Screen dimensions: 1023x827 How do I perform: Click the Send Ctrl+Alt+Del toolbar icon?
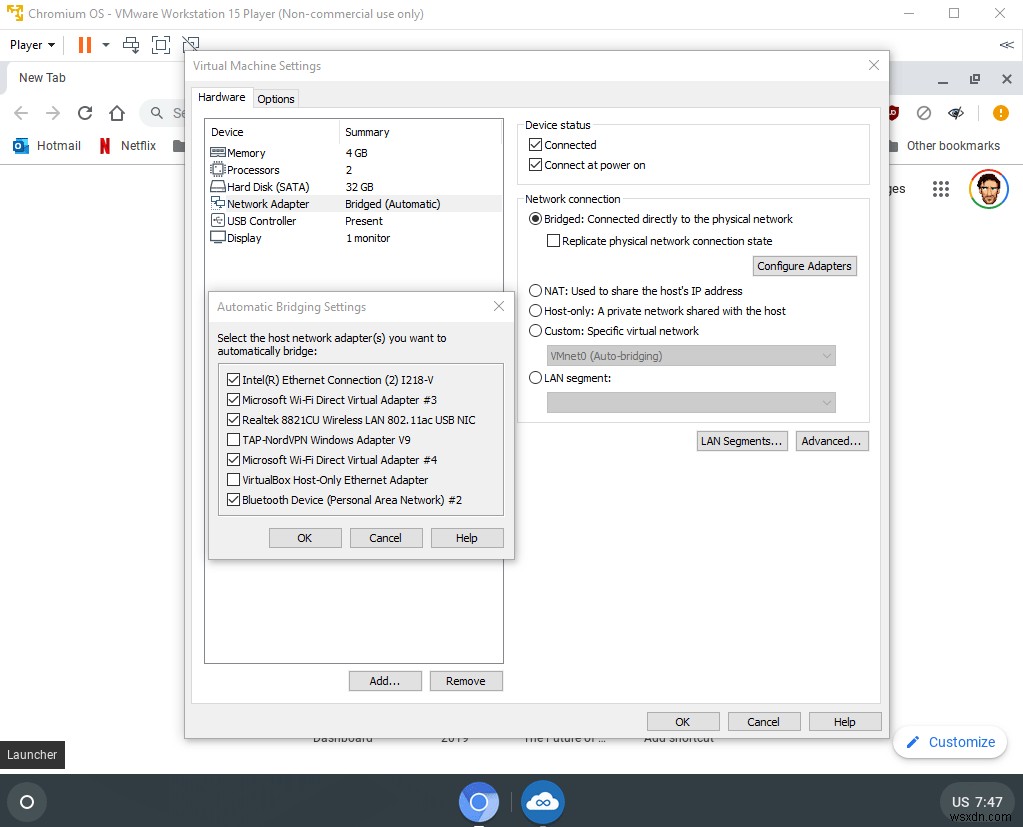click(129, 44)
